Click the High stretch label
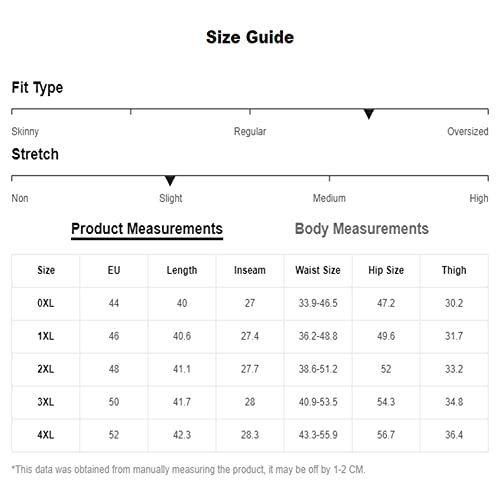The image size is (500, 500). coord(479,198)
